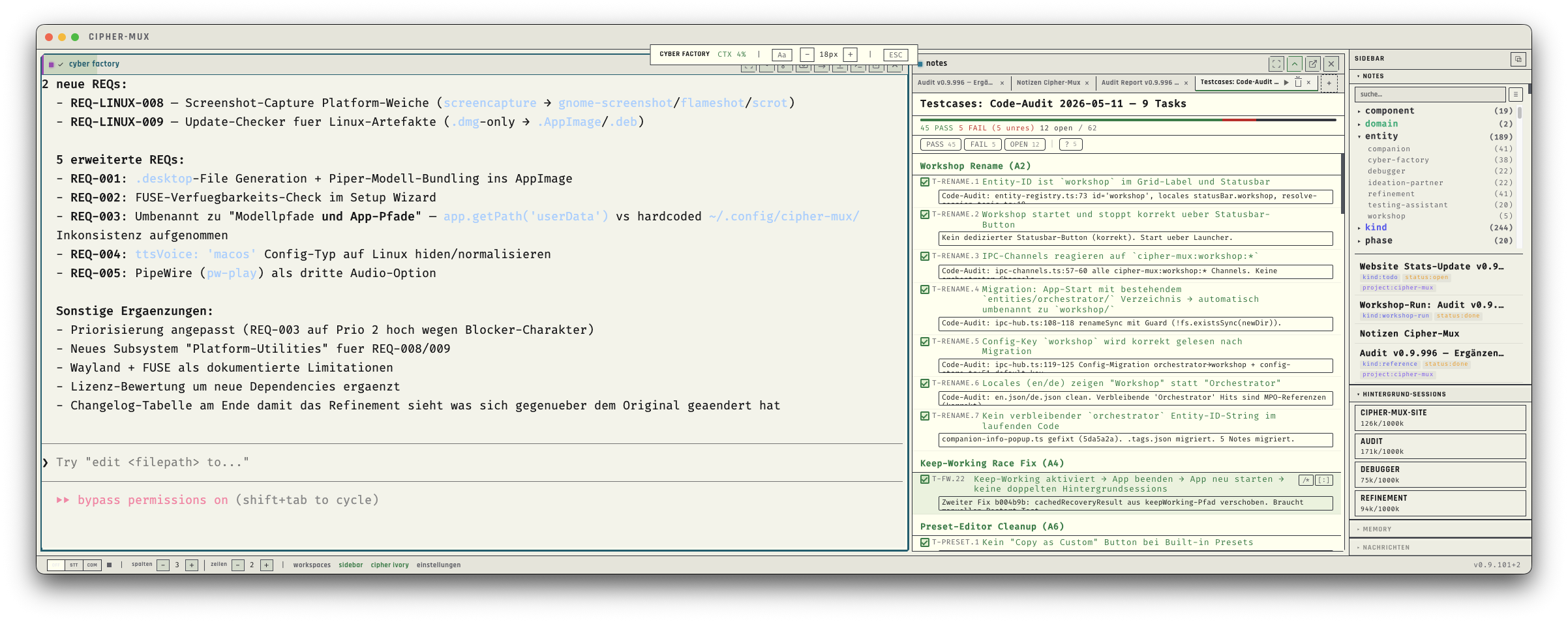Decrease spalten column count
1568x622 pixels.
[164, 565]
